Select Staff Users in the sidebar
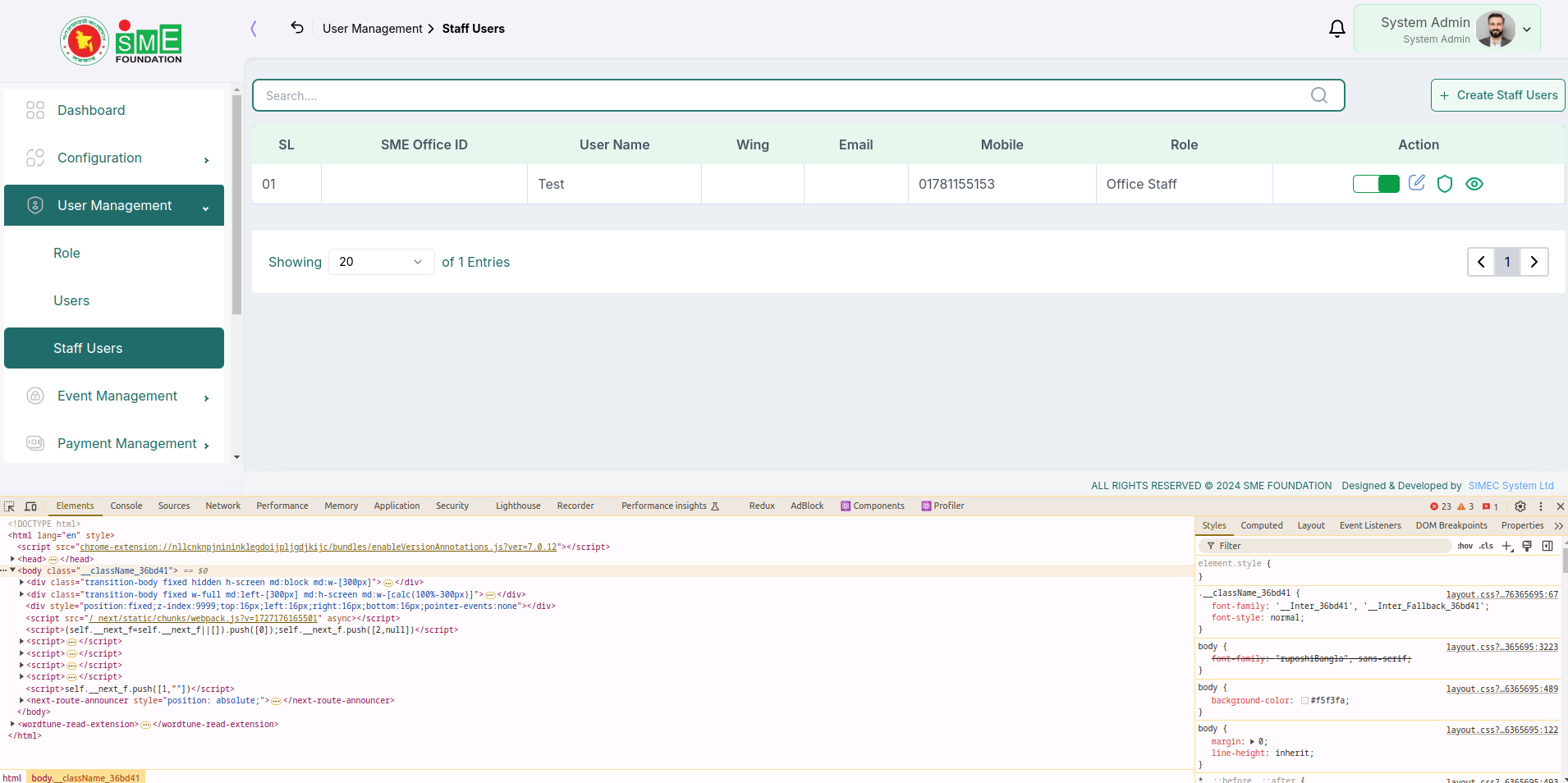This screenshot has width=1568, height=783. [114, 348]
